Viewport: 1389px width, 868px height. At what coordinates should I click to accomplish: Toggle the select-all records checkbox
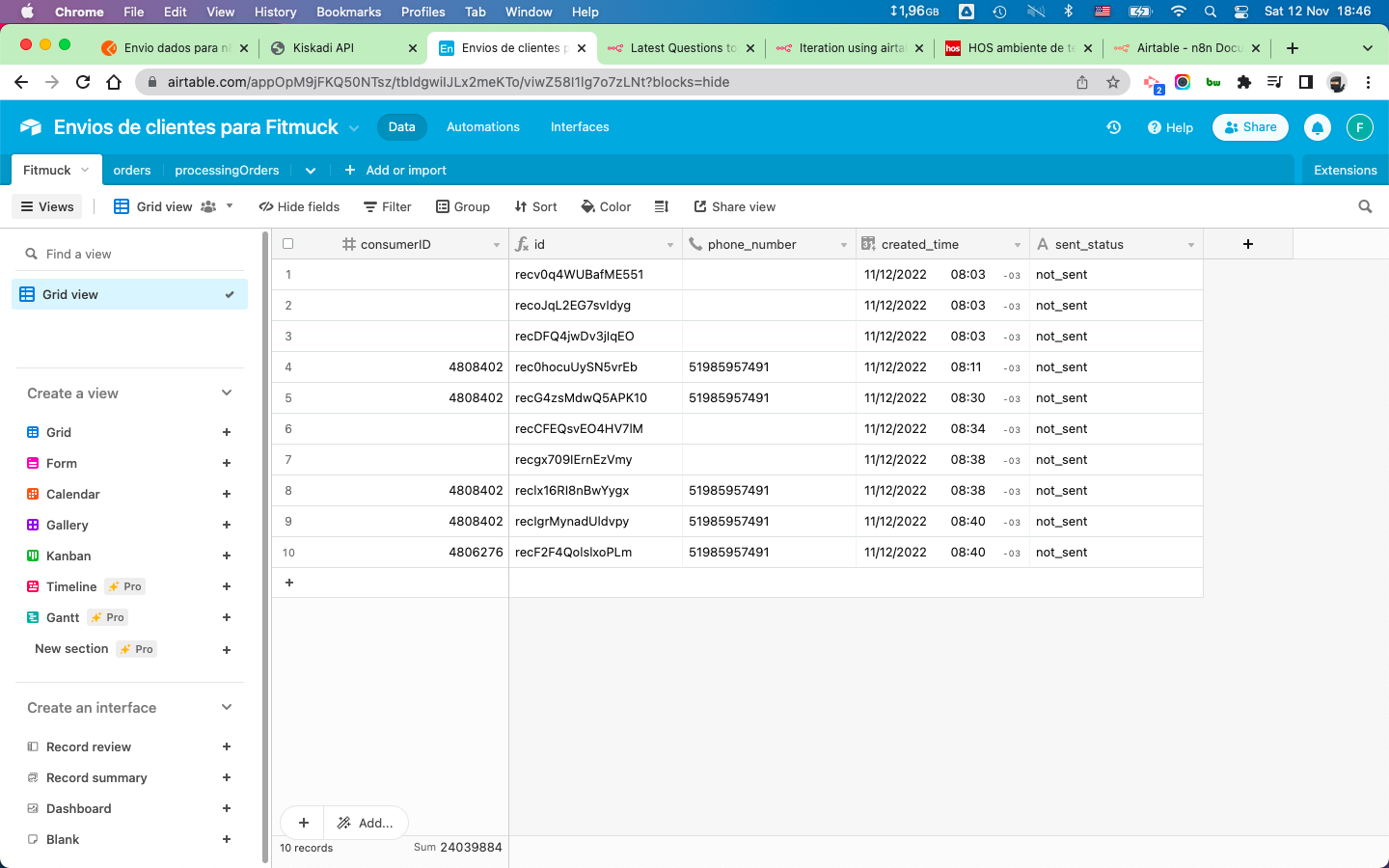pos(287,244)
